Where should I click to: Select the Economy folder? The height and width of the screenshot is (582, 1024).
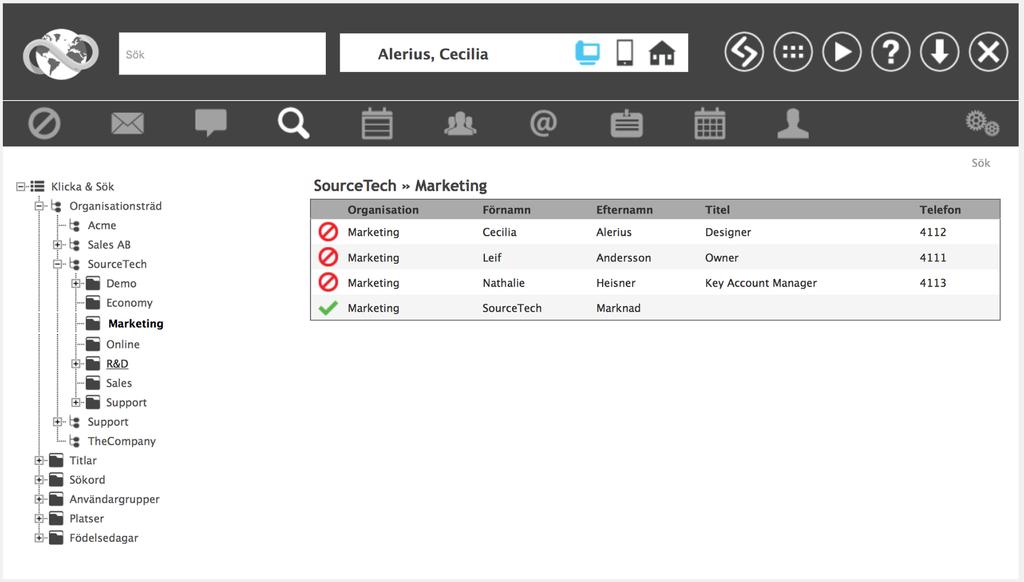click(x=129, y=302)
